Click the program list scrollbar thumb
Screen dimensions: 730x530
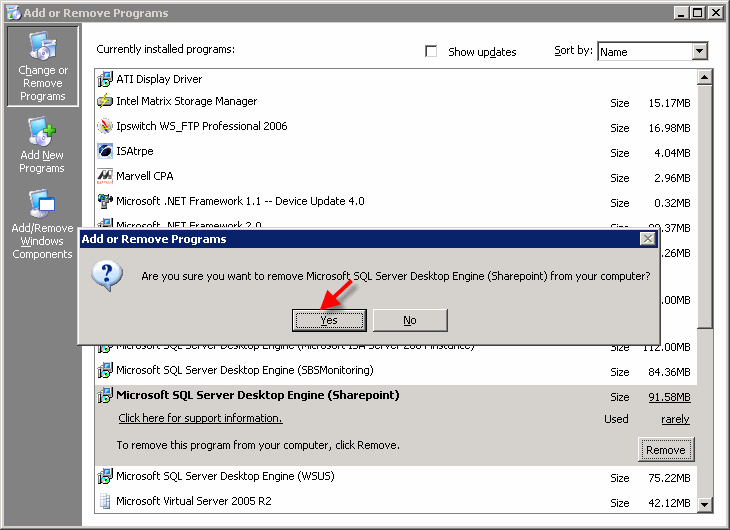[x=704, y=206]
